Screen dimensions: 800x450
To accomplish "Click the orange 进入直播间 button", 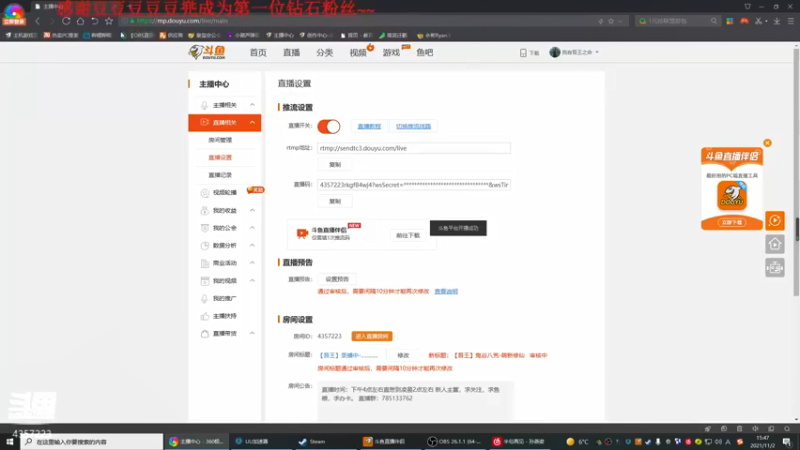I will [x=372, y=336].
